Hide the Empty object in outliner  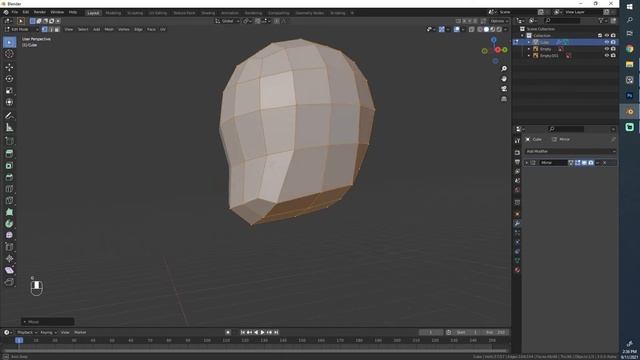tap(607, 49)
